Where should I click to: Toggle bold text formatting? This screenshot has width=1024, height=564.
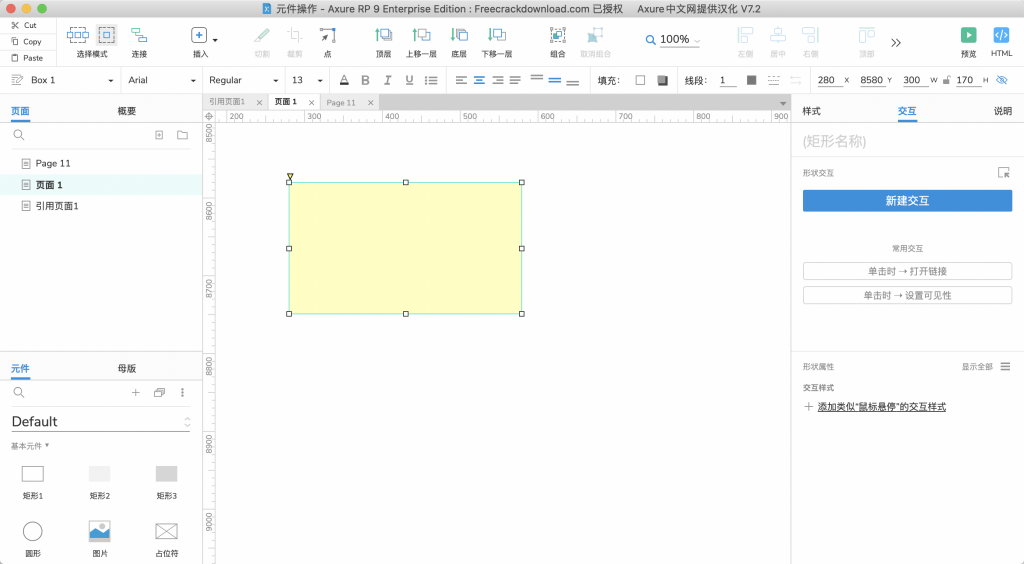click(365, 80)
